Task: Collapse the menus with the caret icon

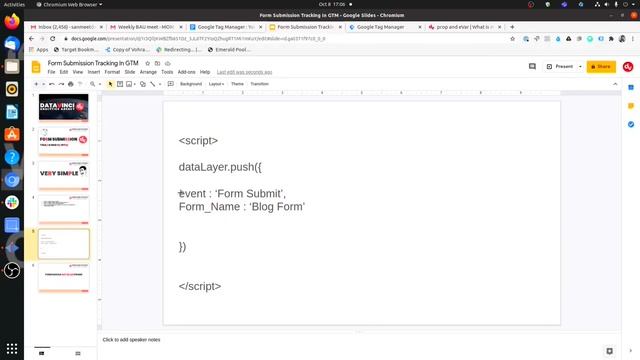Action: (615, 84)
